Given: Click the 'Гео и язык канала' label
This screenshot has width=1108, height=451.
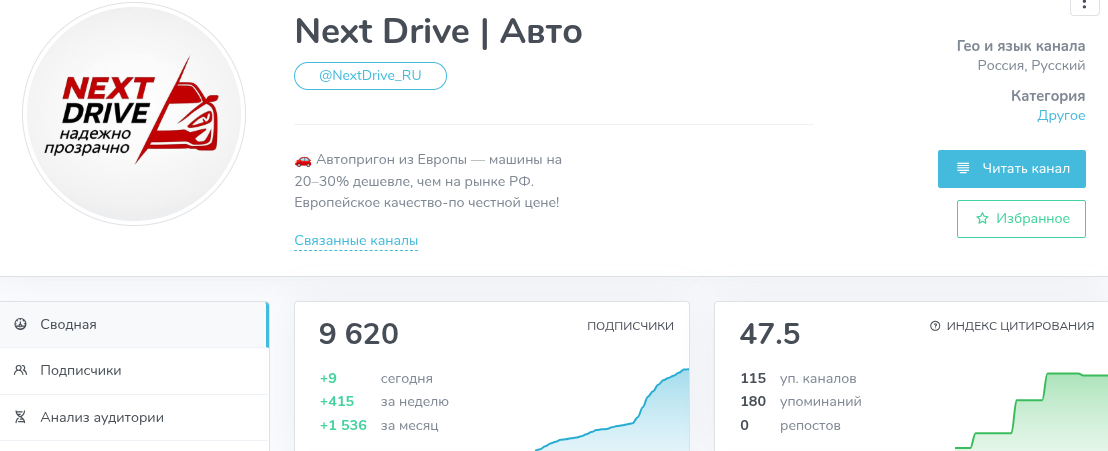Looking at the screenshot, I should point(1021,46).
